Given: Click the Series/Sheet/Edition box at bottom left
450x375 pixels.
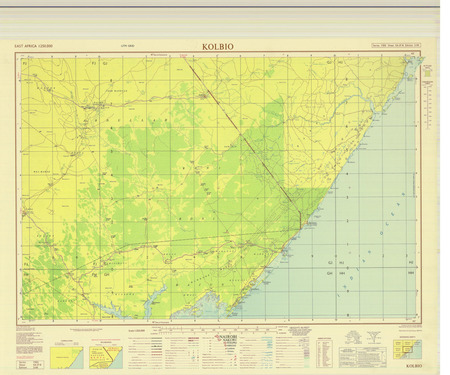Looking at the screenshot, I should pos(30,364).
